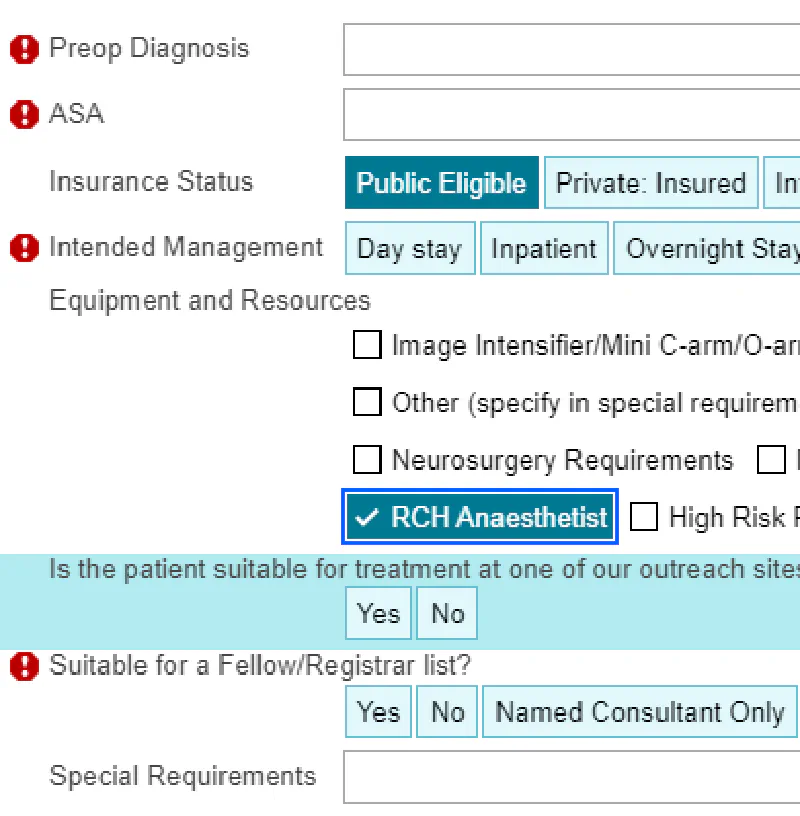The height and width of the screenshot is (816, 800).
Task: Answer No for outreach site suitability
Action: coord(447,613)
